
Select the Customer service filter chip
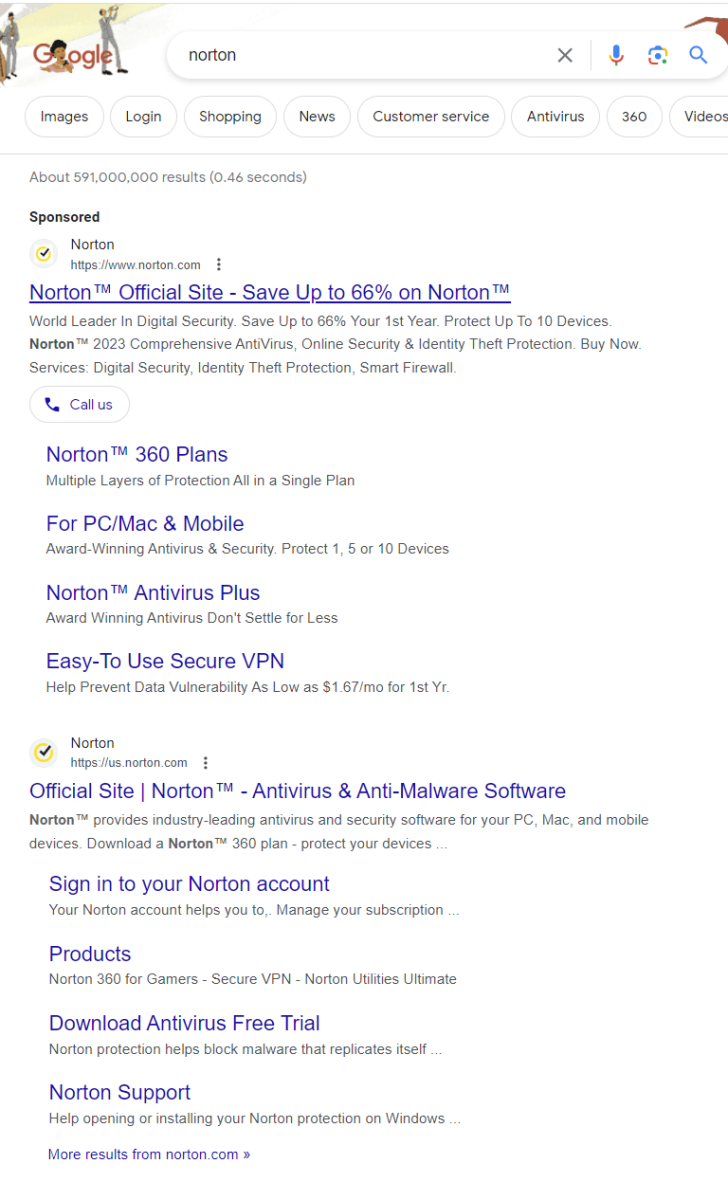pyautogui.click(x=431, y=116)
